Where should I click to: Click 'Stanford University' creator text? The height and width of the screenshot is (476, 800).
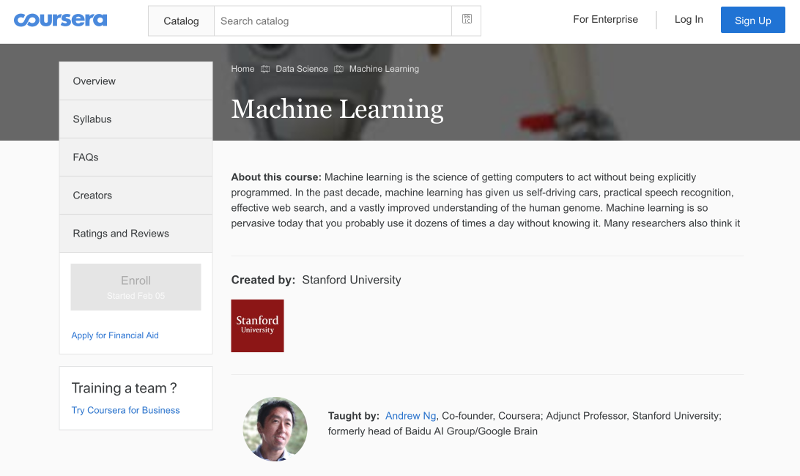coord(352,280)
